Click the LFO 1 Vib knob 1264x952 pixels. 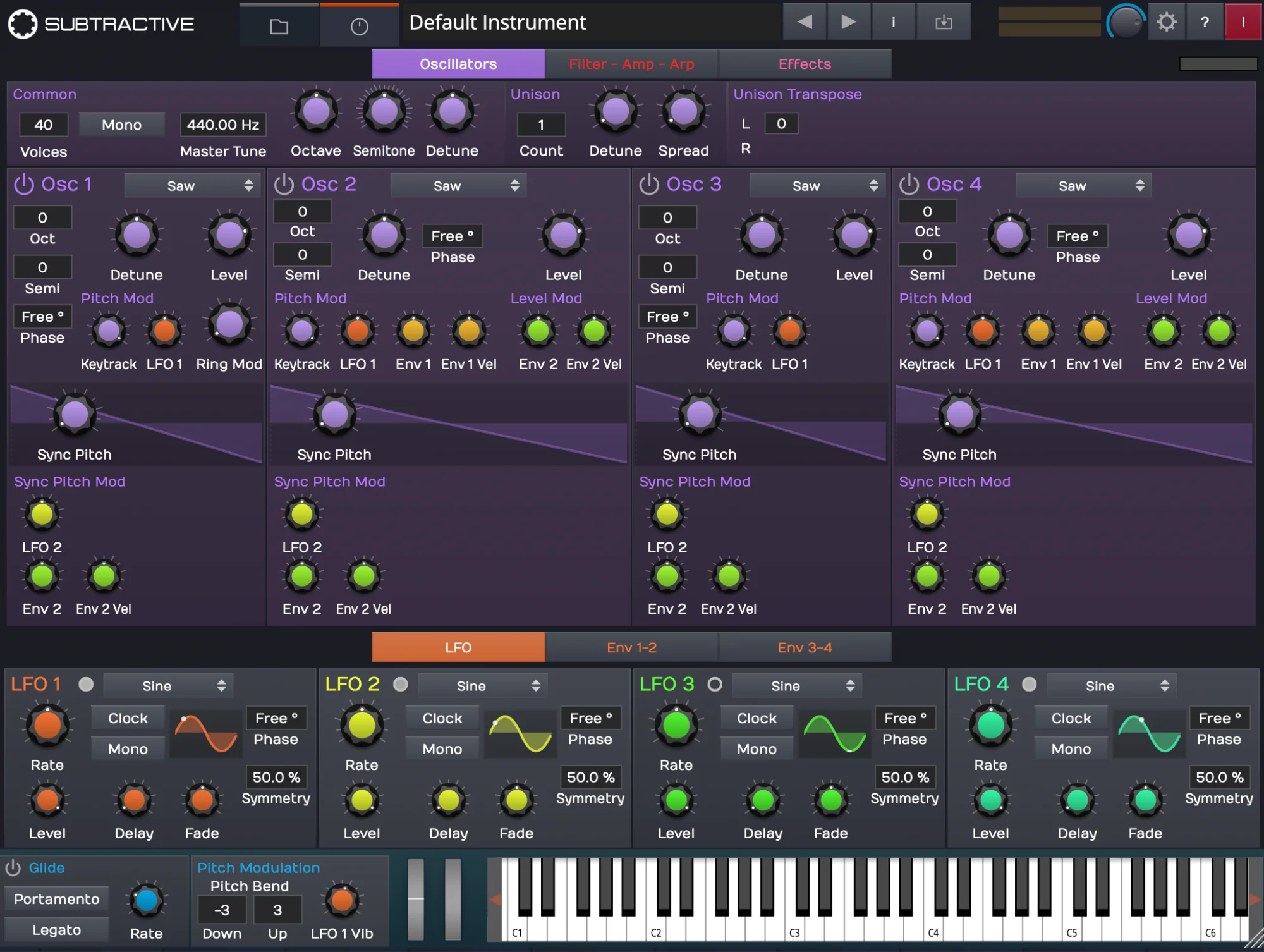342,901
